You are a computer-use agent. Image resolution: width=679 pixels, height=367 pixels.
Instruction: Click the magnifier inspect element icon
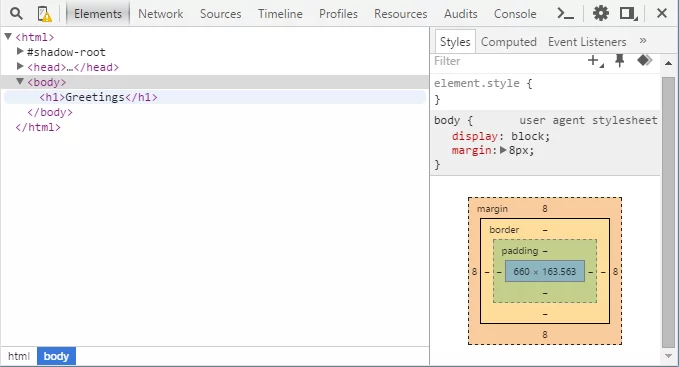pos(16,14)
